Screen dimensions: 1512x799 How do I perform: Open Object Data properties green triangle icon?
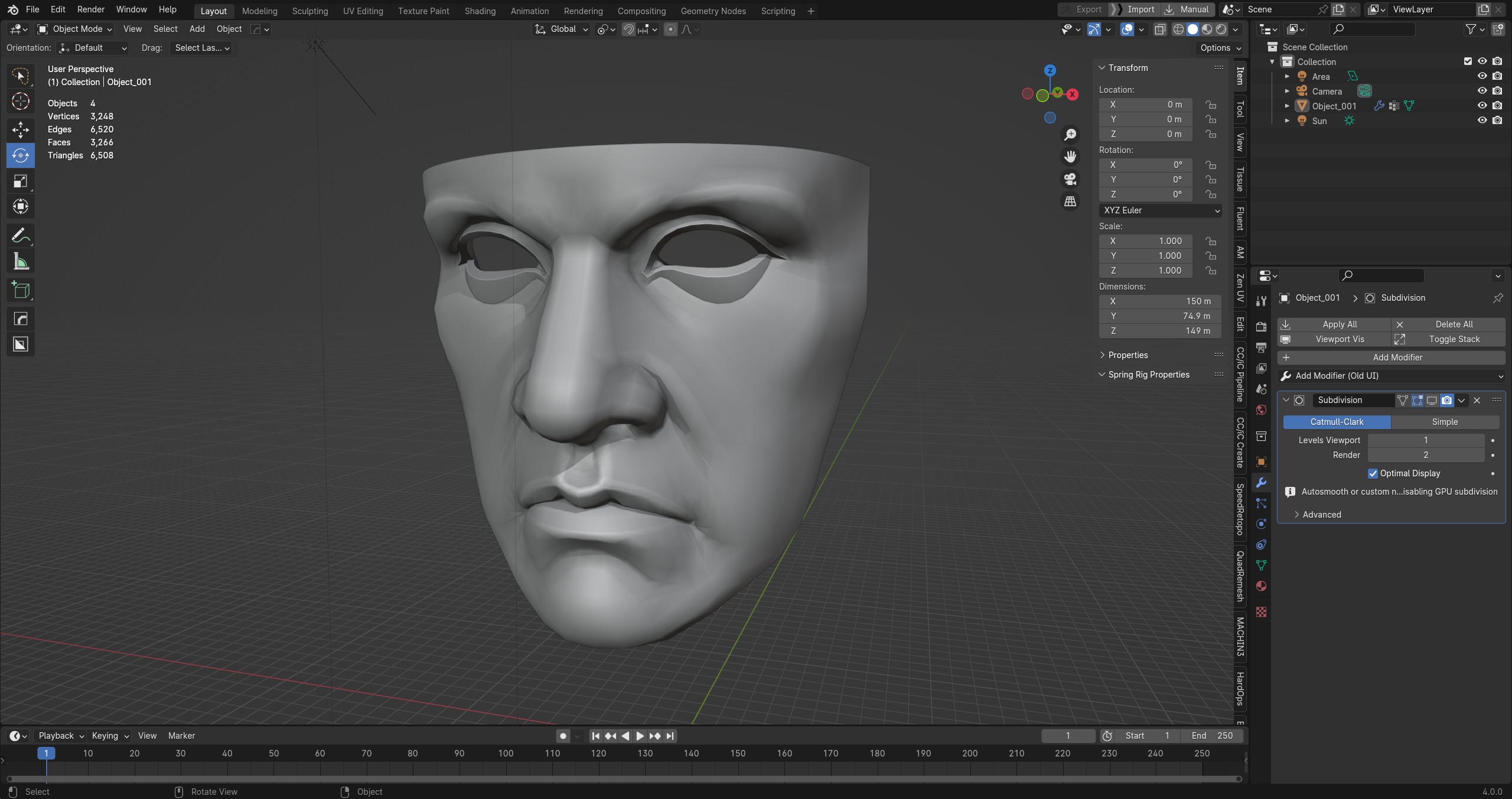[x=1261, y=566]
